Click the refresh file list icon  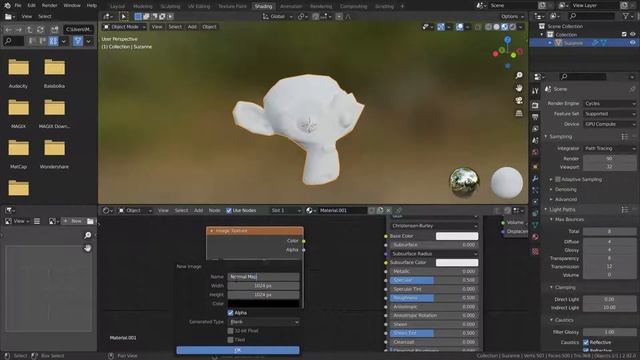tap(40, 30)
